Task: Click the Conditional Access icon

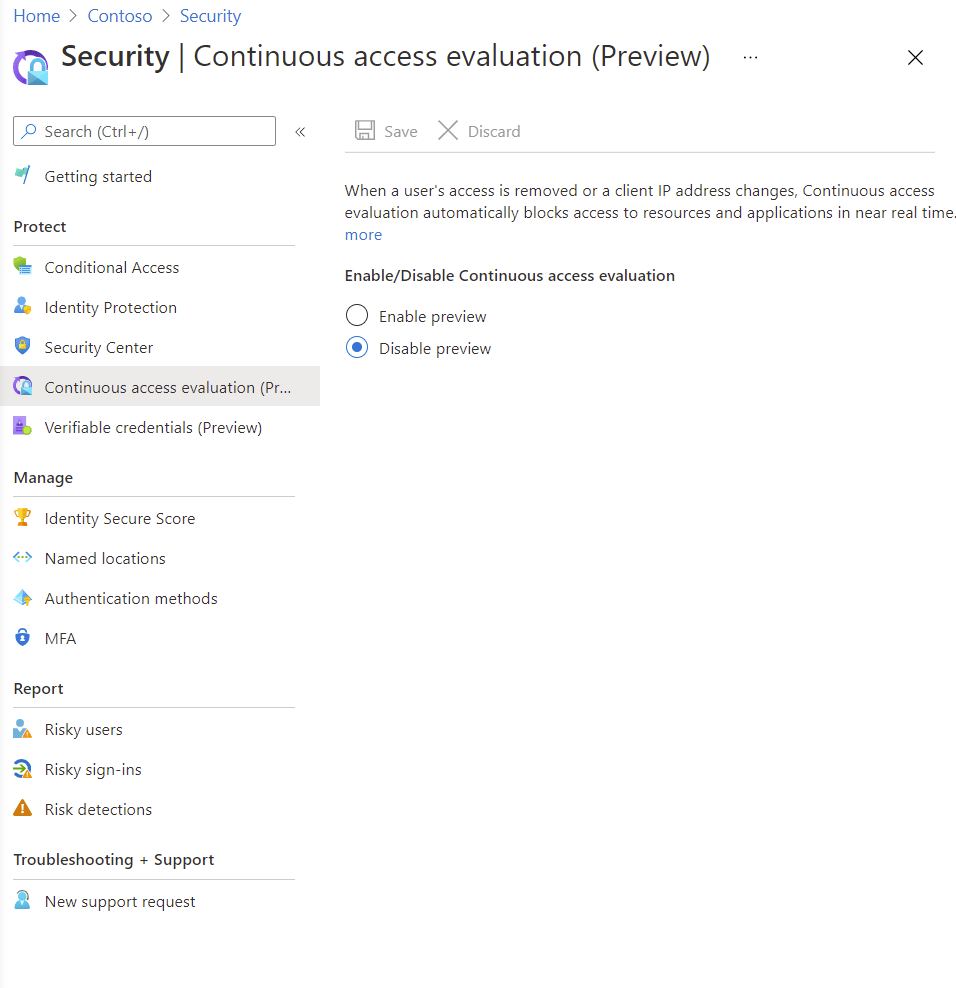Action: (22, 267)
